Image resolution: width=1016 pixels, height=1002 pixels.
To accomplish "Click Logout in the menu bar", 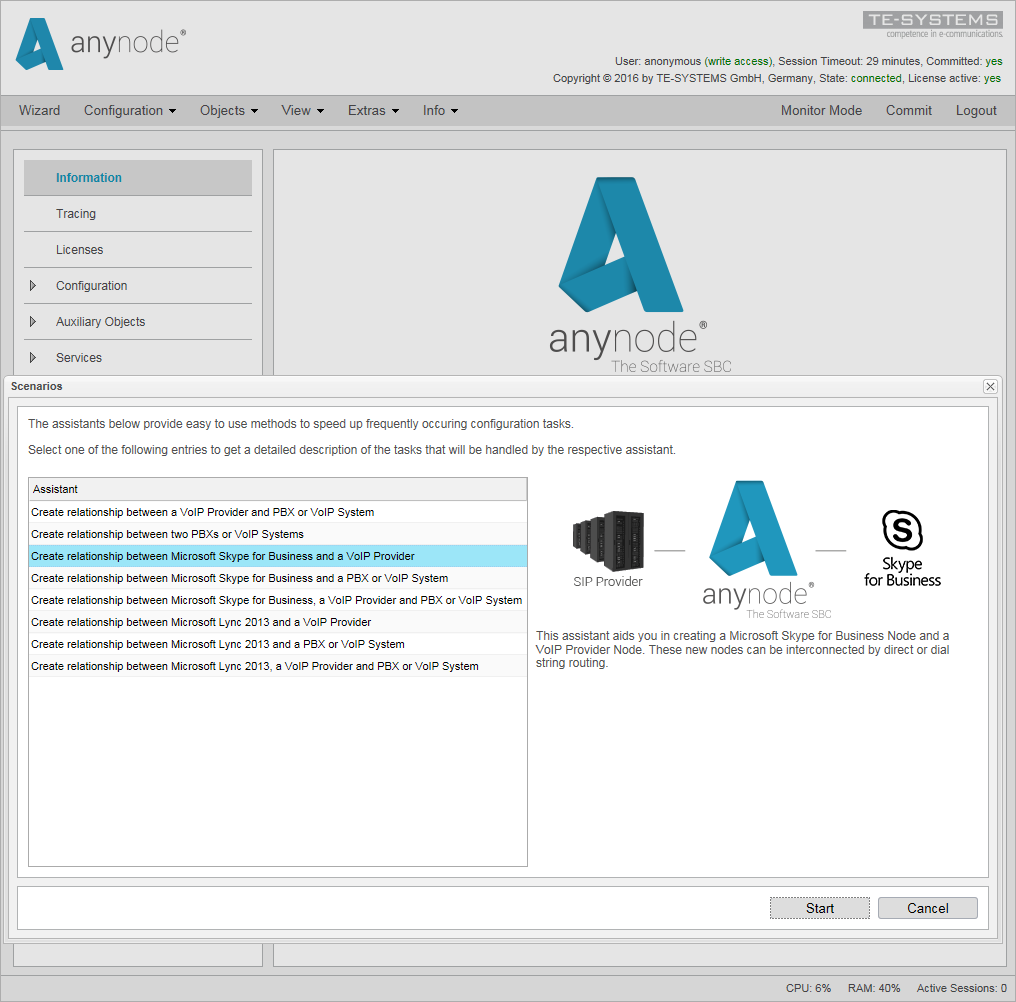I will click(976, 111).
